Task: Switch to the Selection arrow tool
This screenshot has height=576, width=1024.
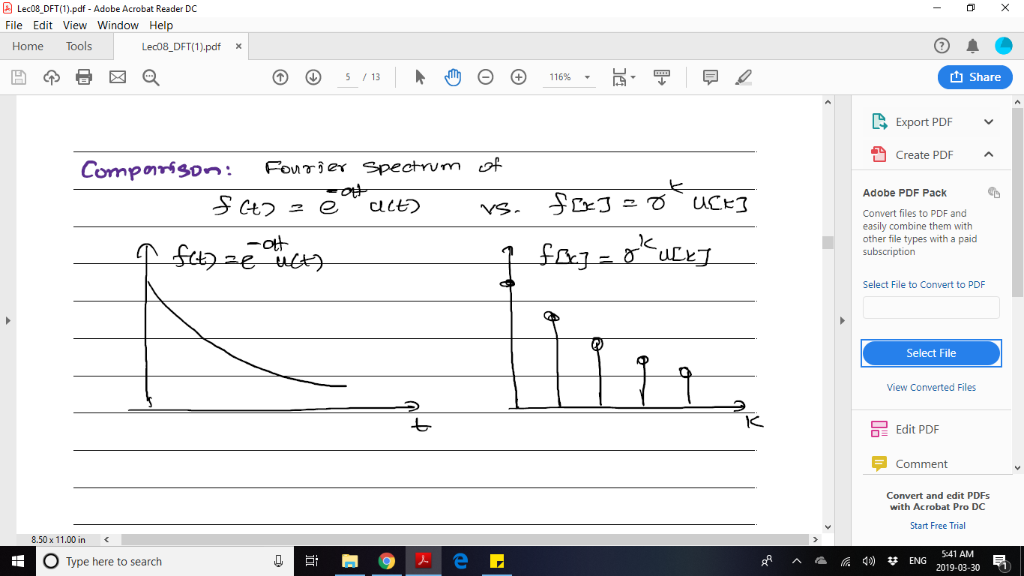Action: coord(420,76)
